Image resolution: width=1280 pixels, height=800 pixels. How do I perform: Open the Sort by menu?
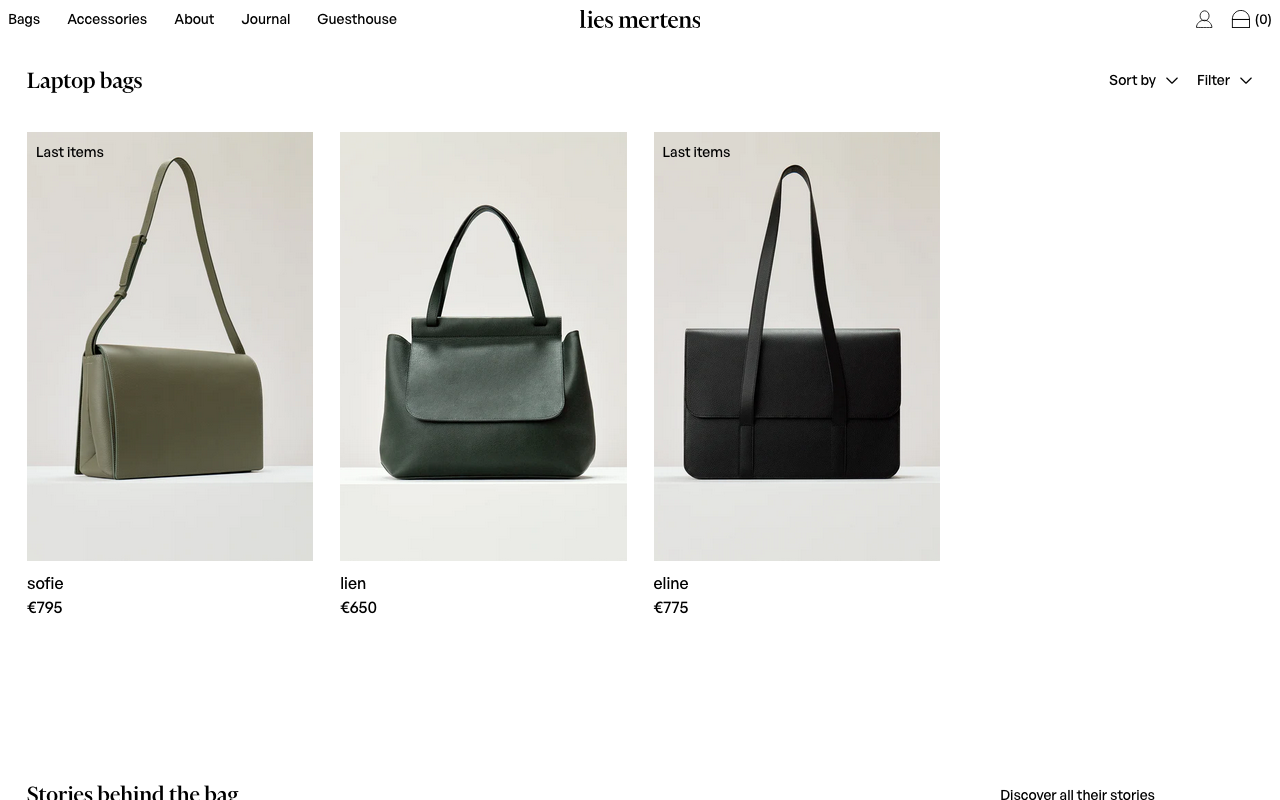pyautogui.click(x=1143, y=80)
